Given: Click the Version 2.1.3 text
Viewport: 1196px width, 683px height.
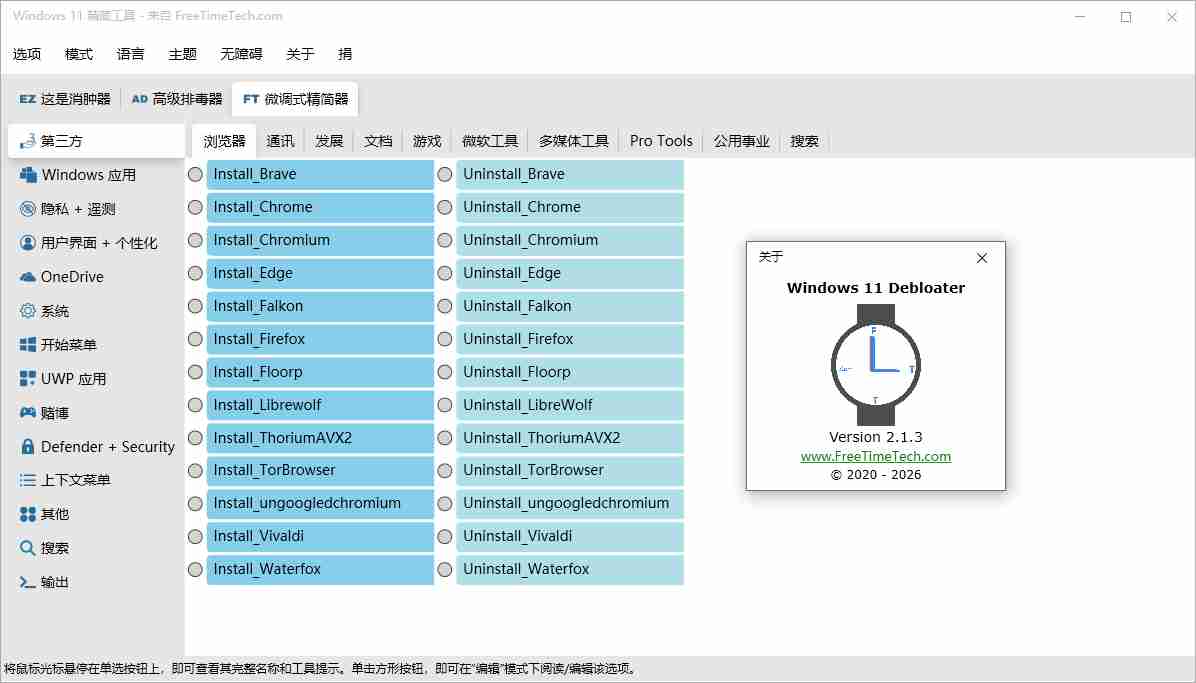Looking at the screenshot, I should pyautogui.click(x=876, y=437).
